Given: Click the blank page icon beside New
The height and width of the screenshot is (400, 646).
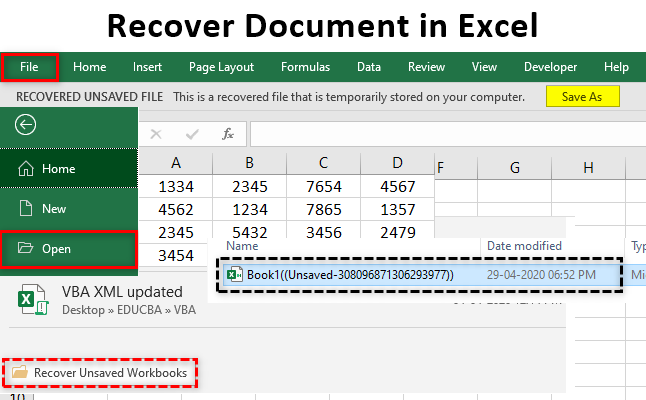Looking at the screenshot, I should click(26, 208).
